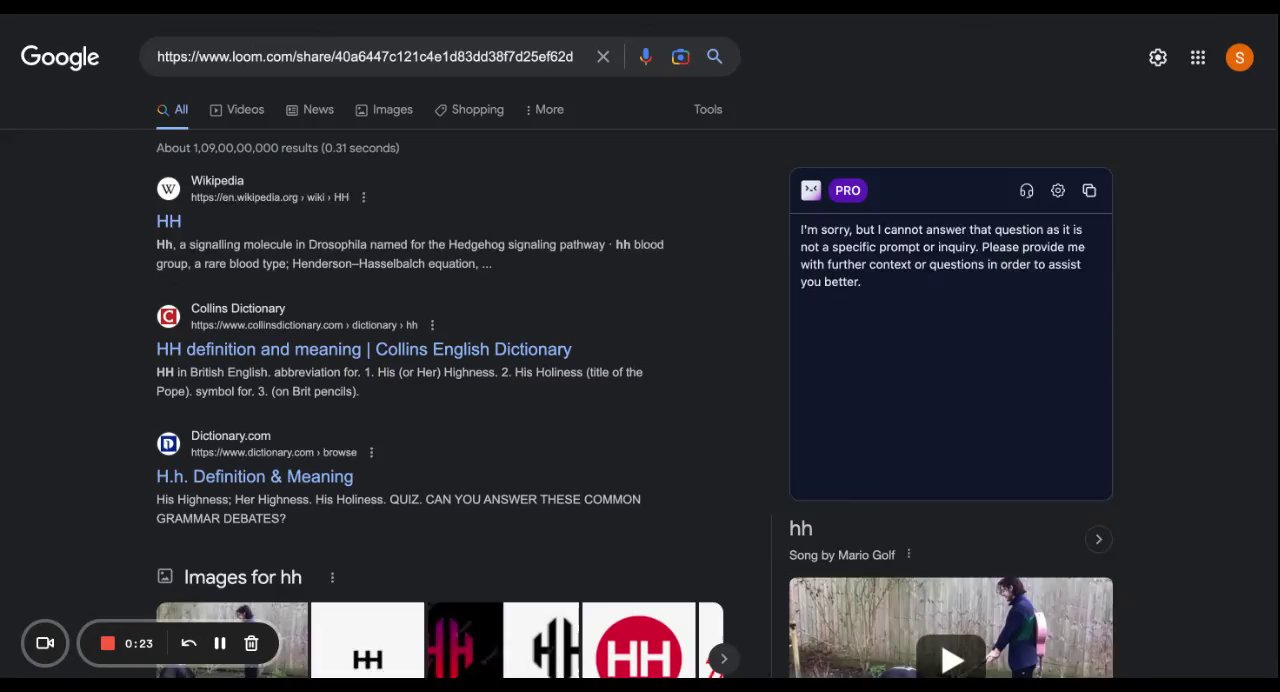Viewport: 1280px width, 692px height.
Task: Copy the AI response with copy icon
Action: [x=1089, y=191]
